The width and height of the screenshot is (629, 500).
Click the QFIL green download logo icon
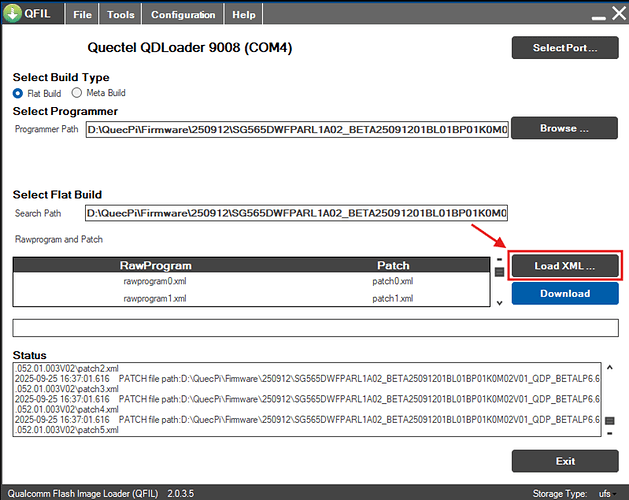tap(12, 13)
